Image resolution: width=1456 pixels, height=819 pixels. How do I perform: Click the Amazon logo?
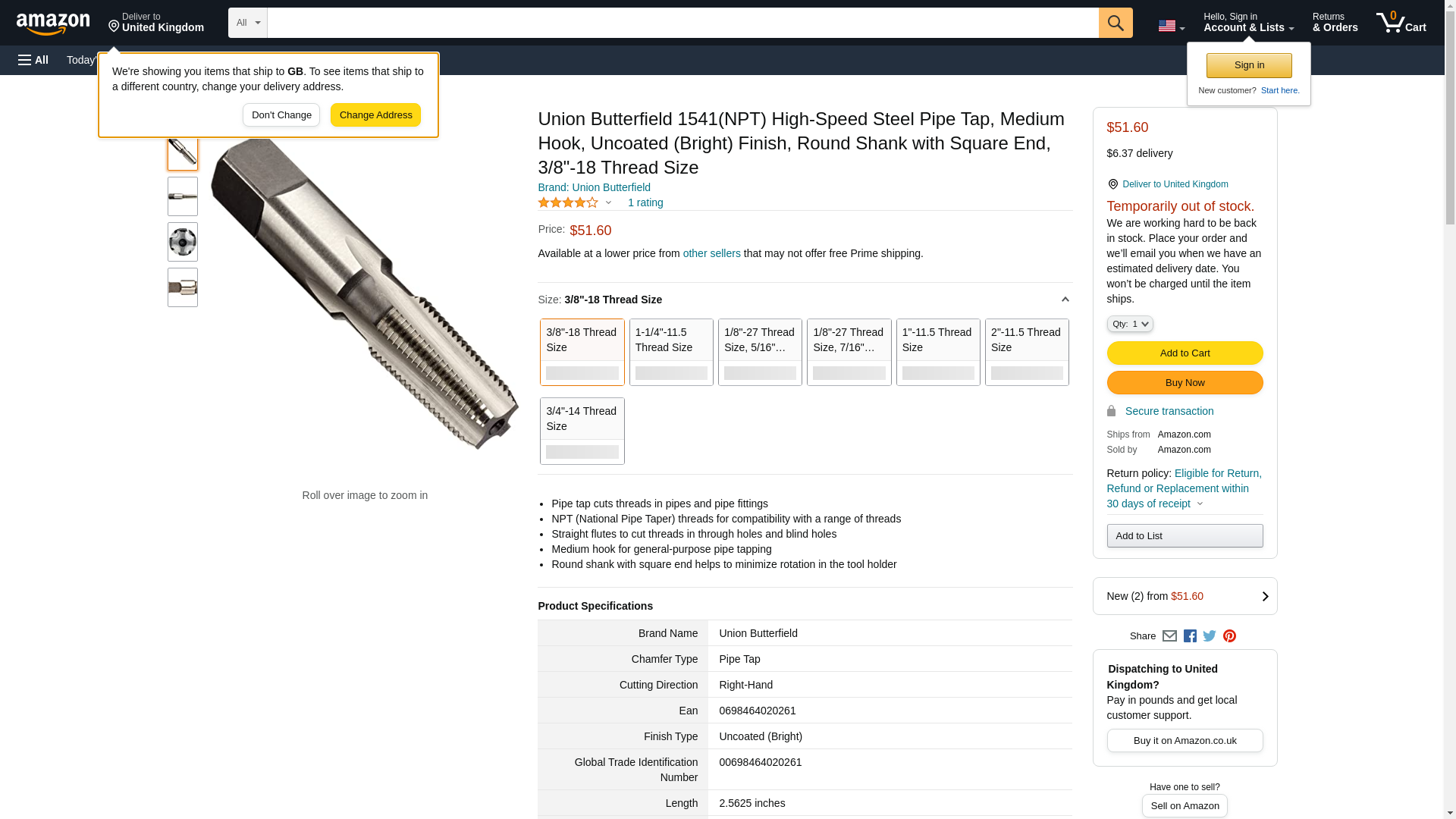(x=53, y=24)
